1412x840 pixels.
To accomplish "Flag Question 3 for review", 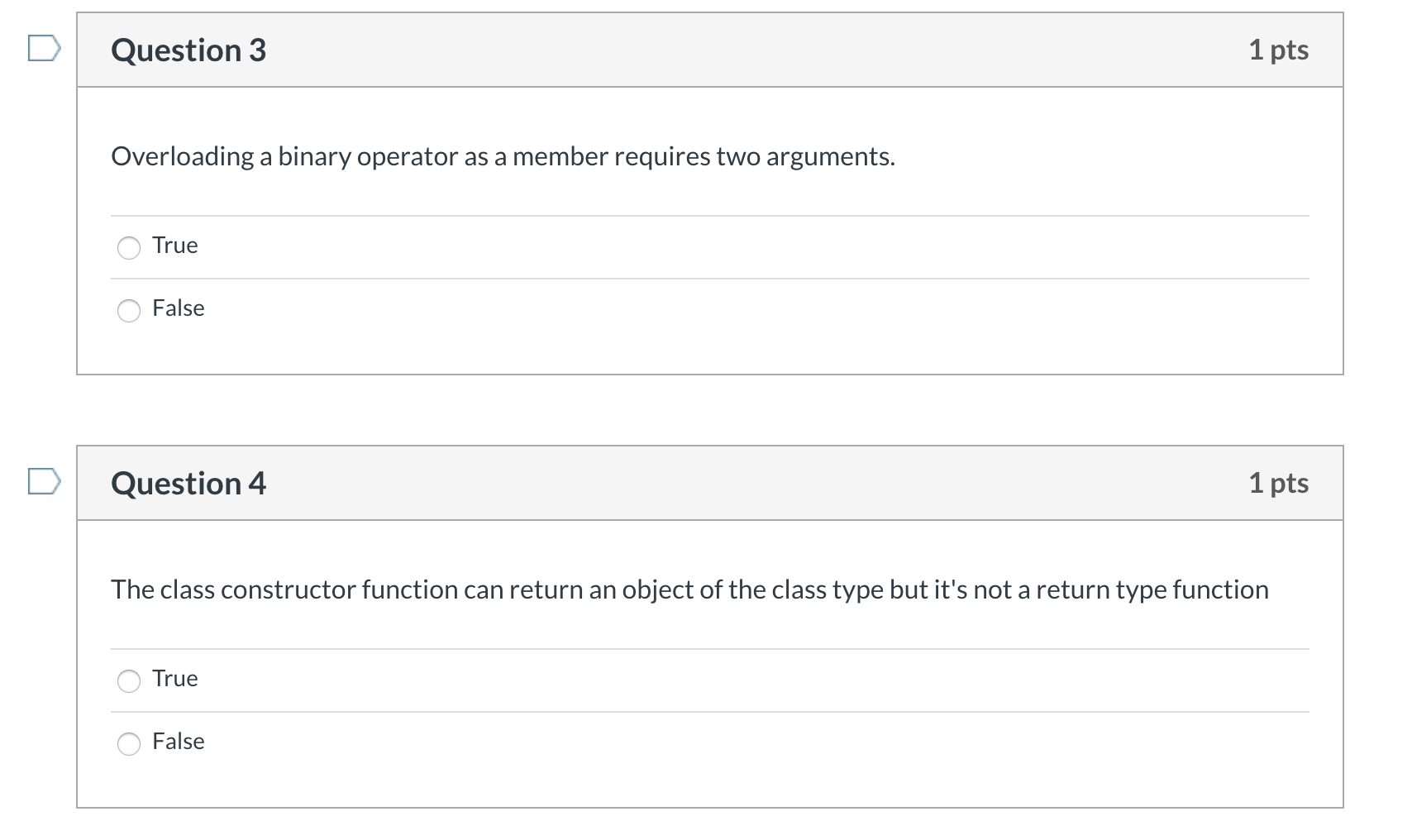I will 44,49.
